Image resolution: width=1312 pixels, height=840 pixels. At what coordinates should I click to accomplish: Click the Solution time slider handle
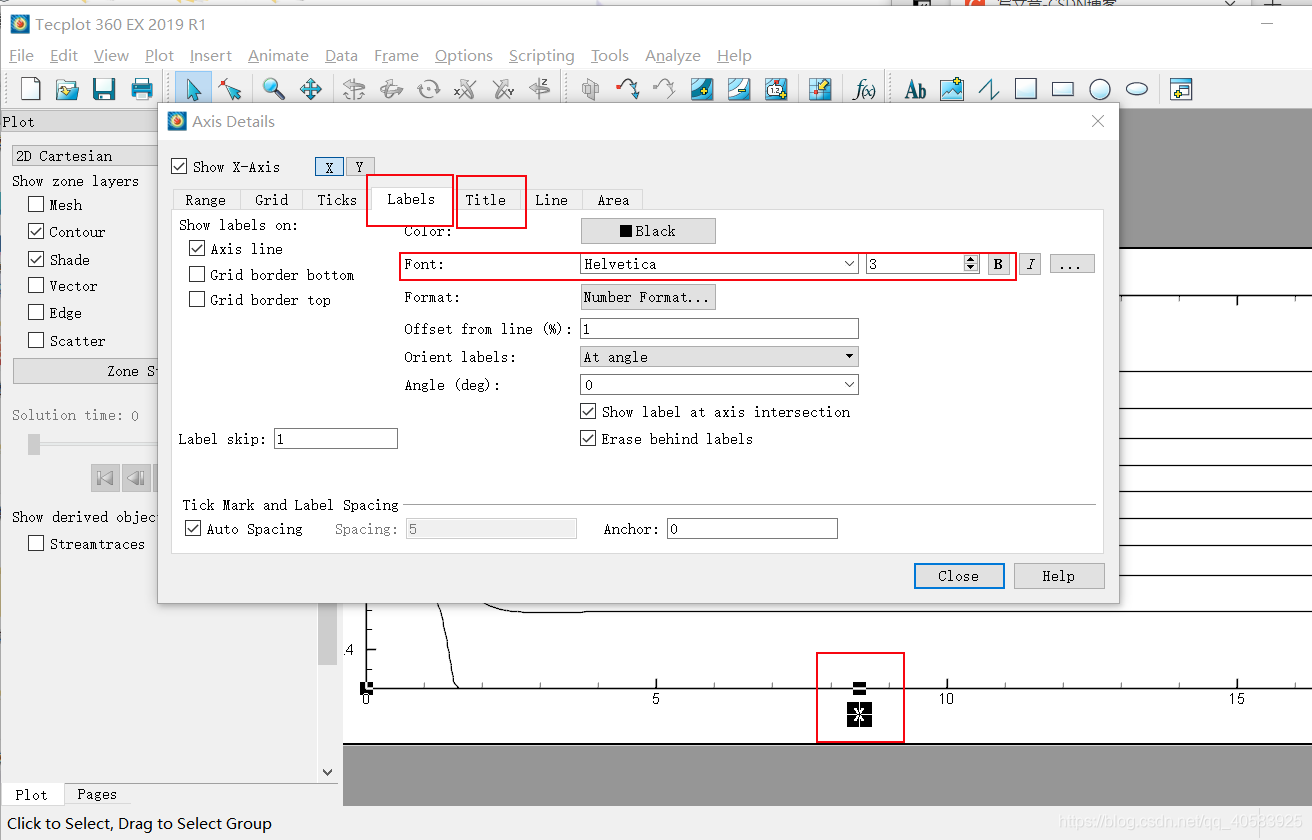pos(34,444)
